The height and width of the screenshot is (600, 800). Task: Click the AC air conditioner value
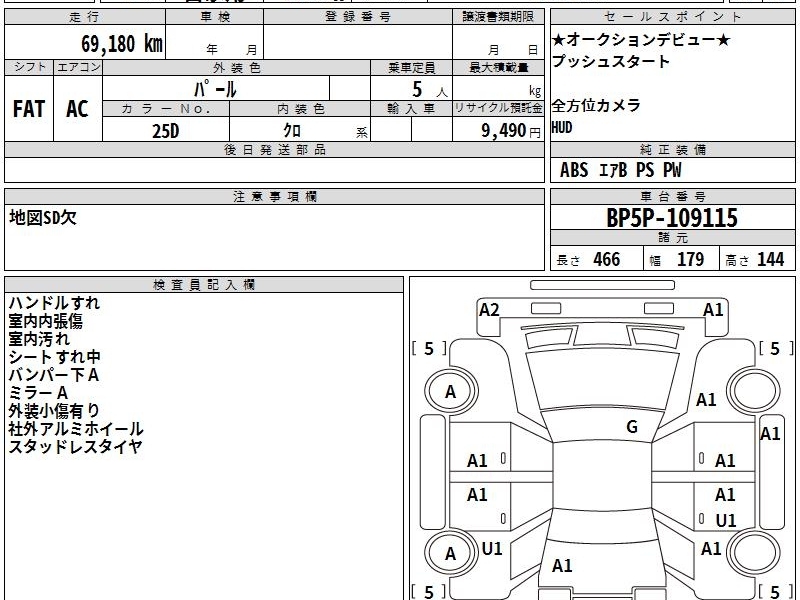point(77,109)
